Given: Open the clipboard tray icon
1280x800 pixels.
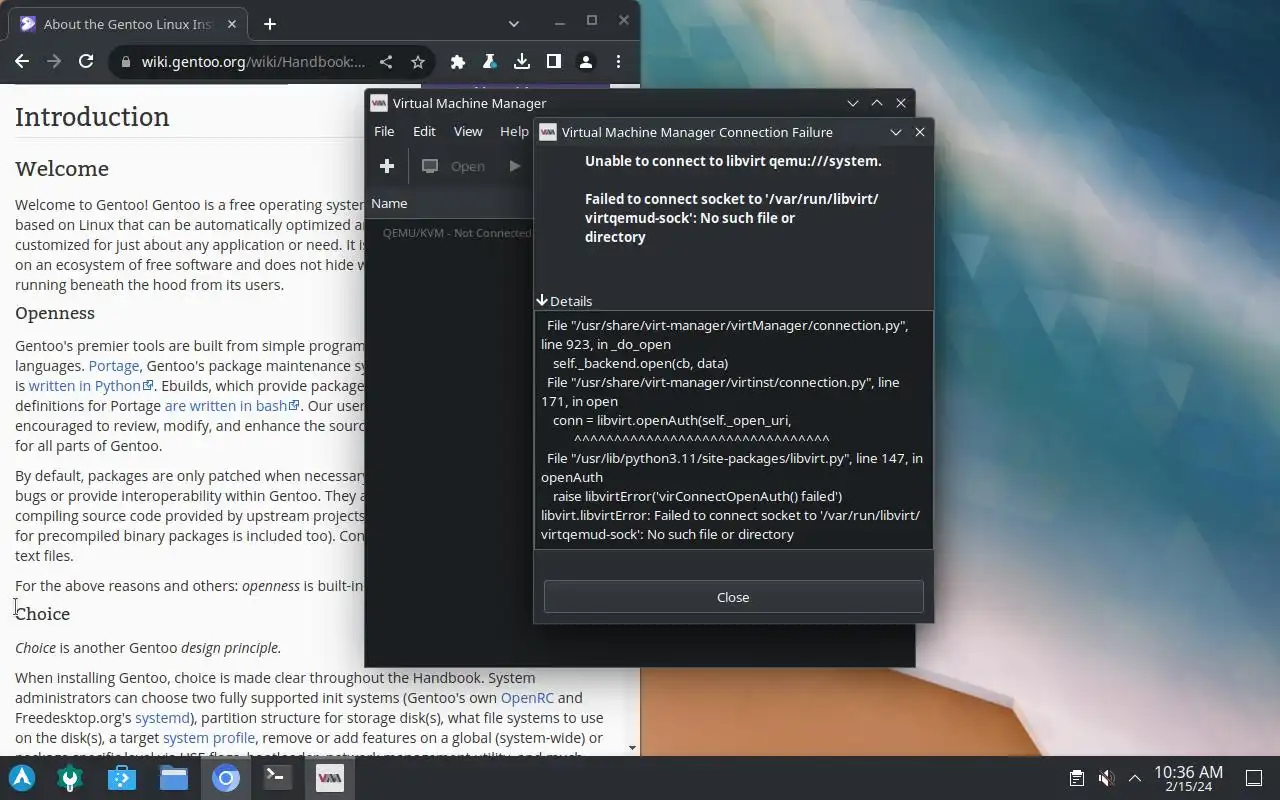Looking at the screenshot, I should pos(1077,778).
